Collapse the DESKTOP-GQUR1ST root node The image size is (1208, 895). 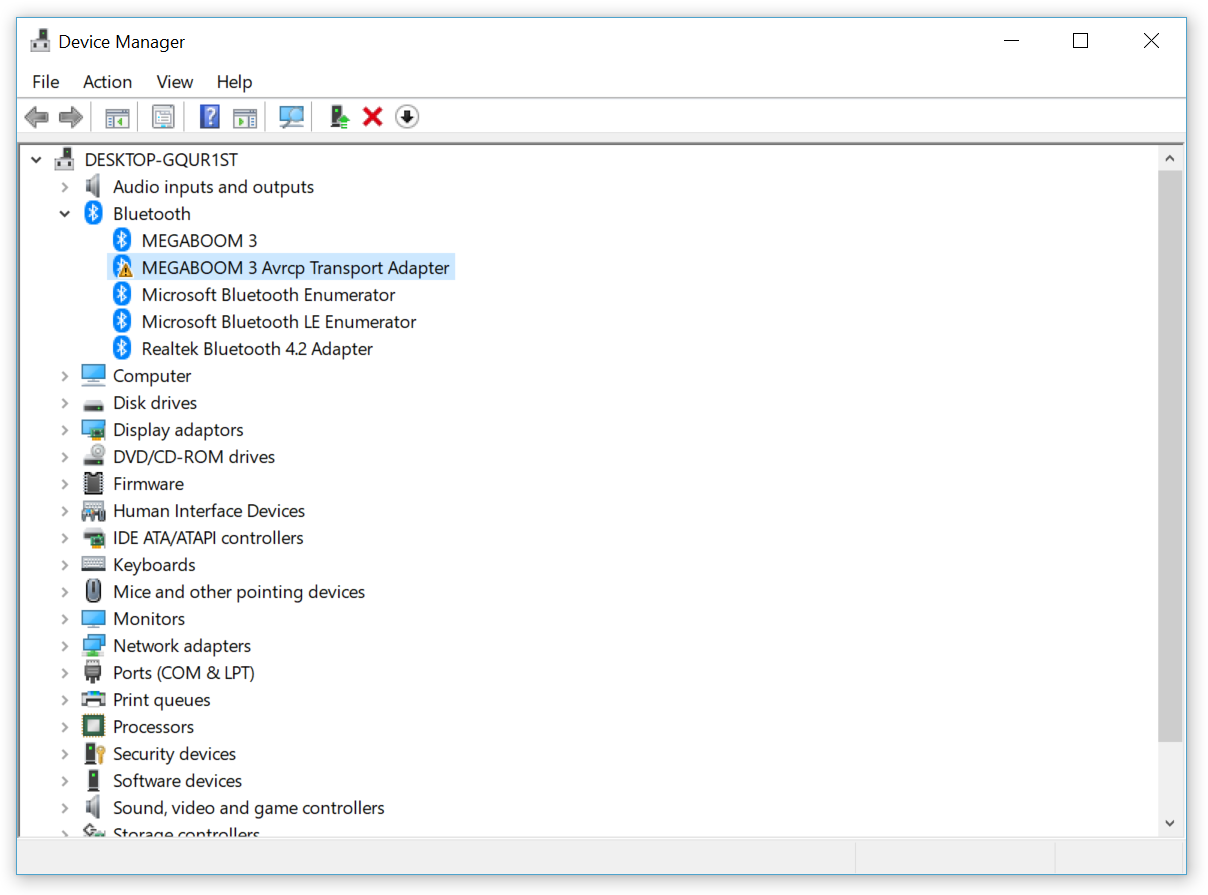tap(37, 160)
